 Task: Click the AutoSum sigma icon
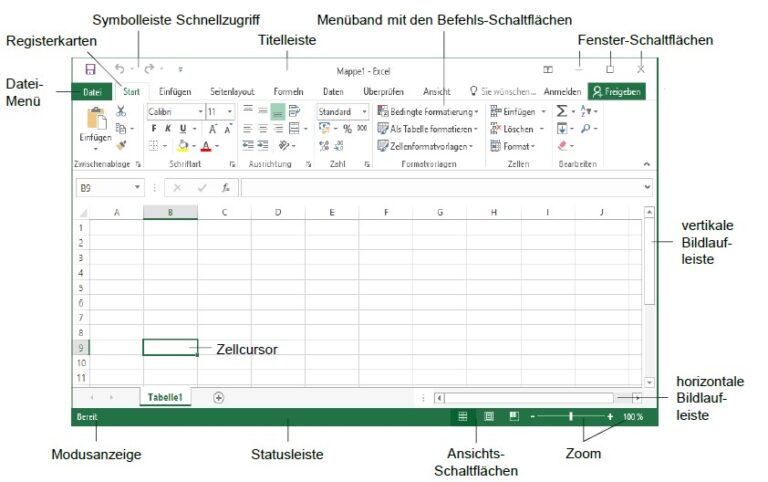pos(562,111)
